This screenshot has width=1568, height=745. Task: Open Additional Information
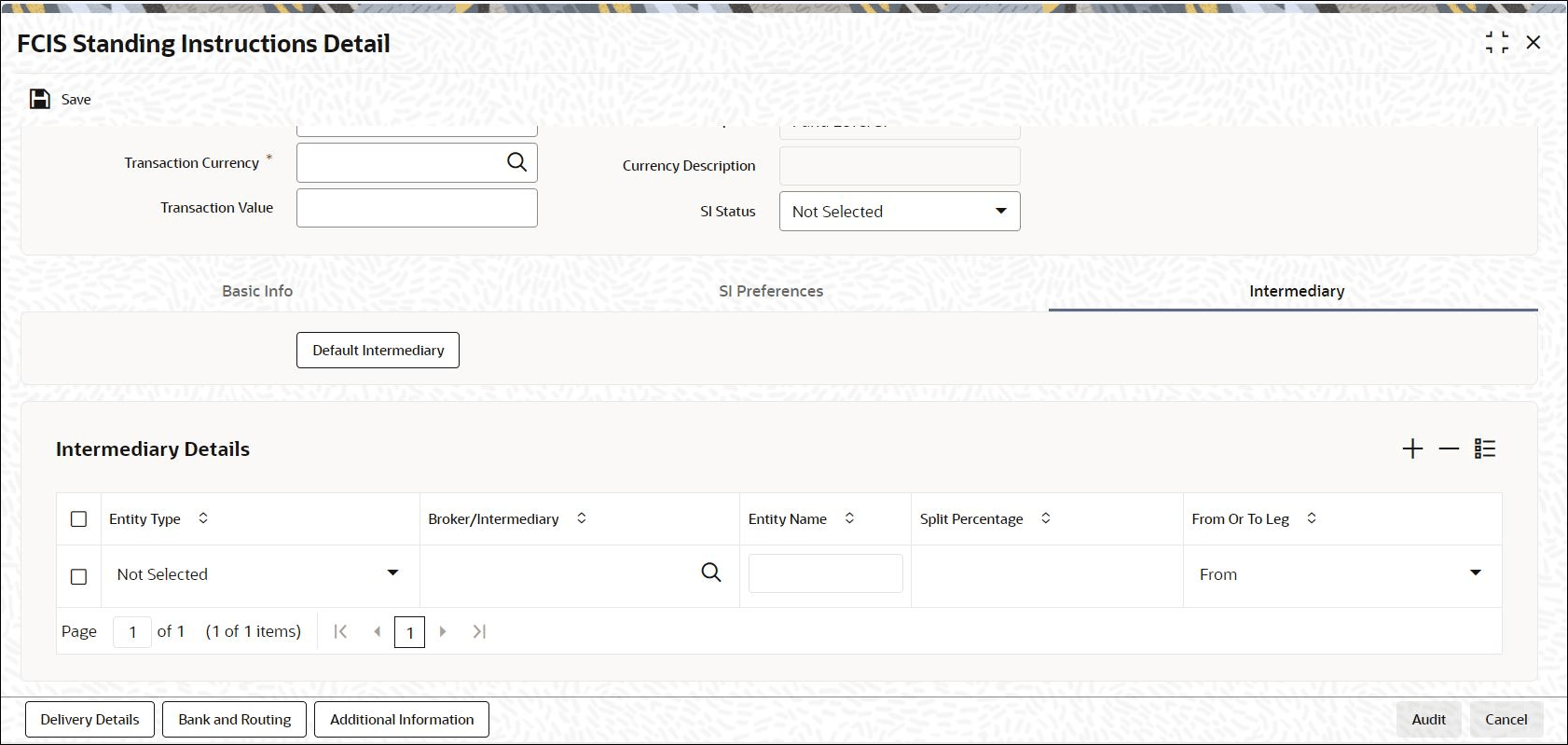[402, 720]
